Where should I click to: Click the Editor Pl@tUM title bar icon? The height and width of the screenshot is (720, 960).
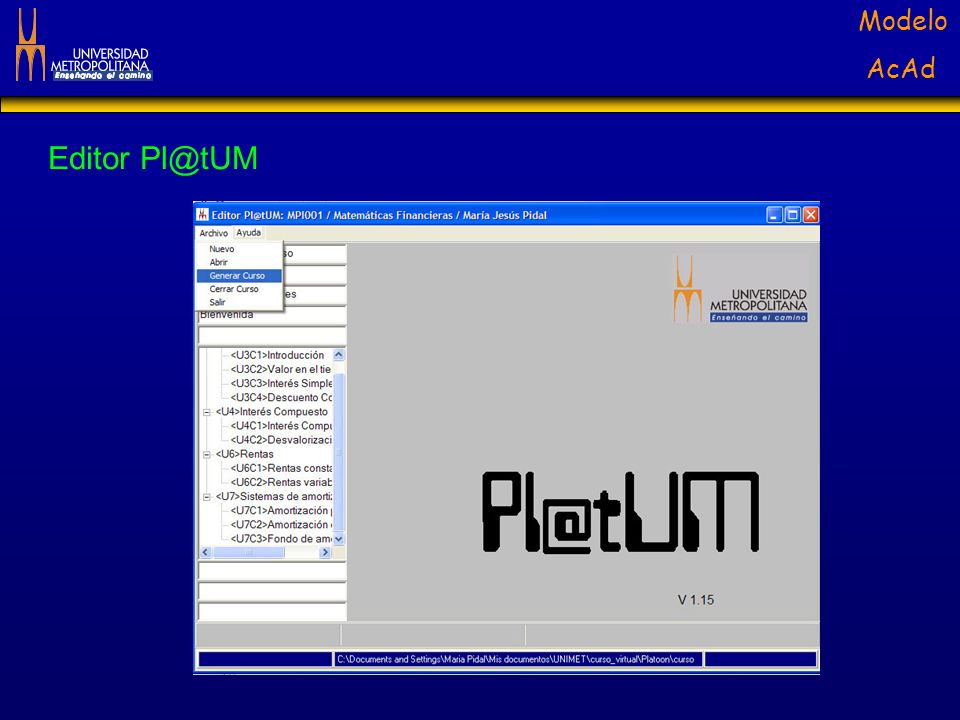(203, 215)
